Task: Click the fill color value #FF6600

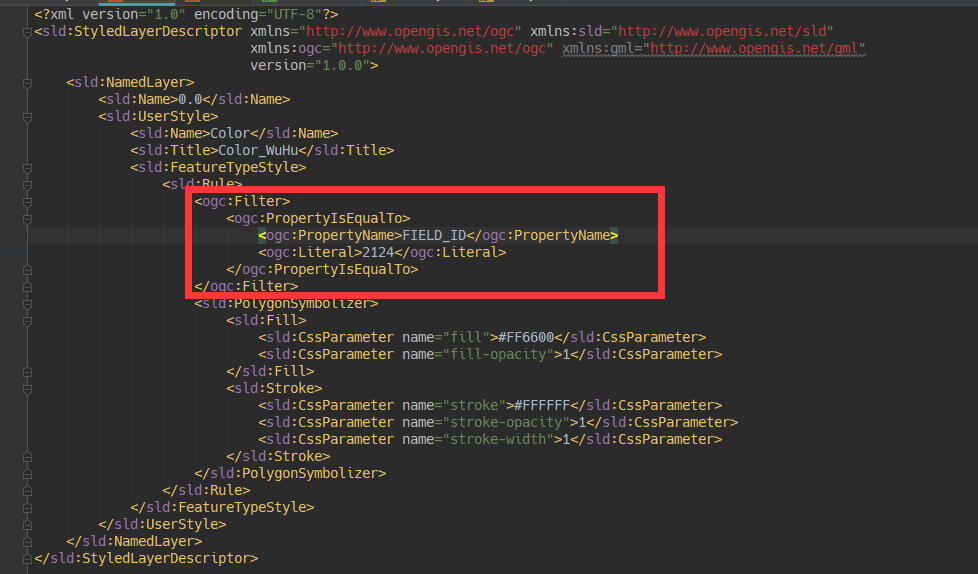Action: (526, 337)
